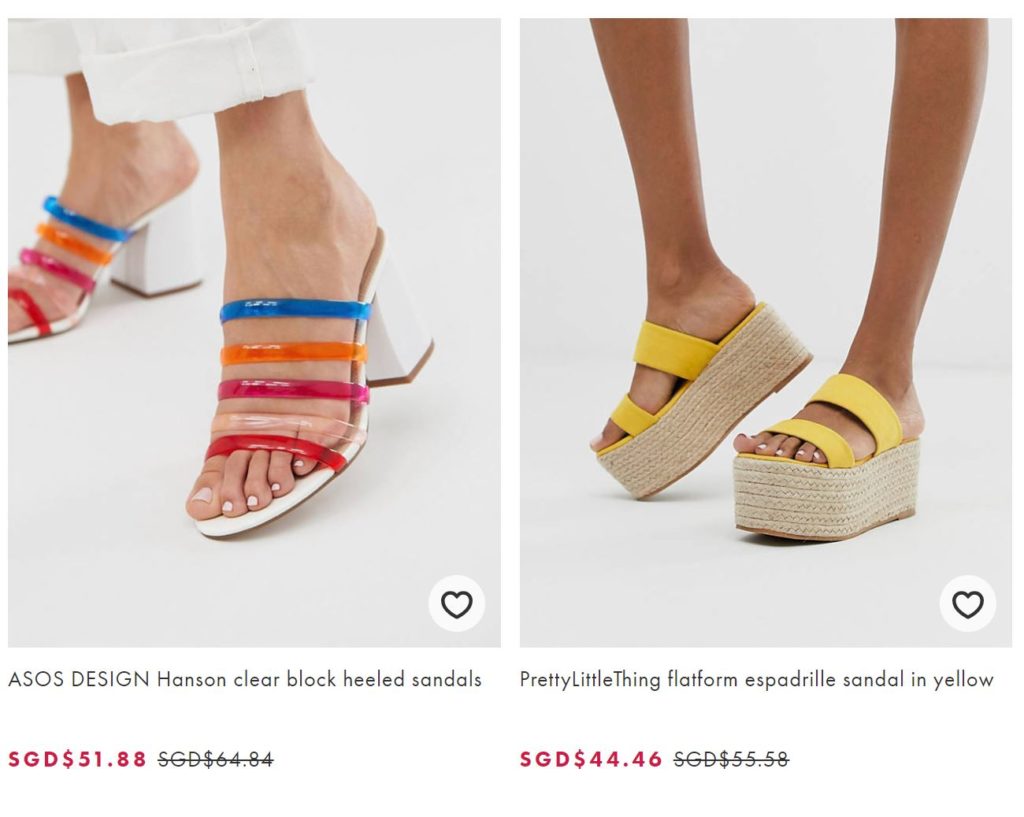Open the yellow flatform espadrille sandal photo
The width and height of the screenshot is (1024, 817).
coord(766,332)
